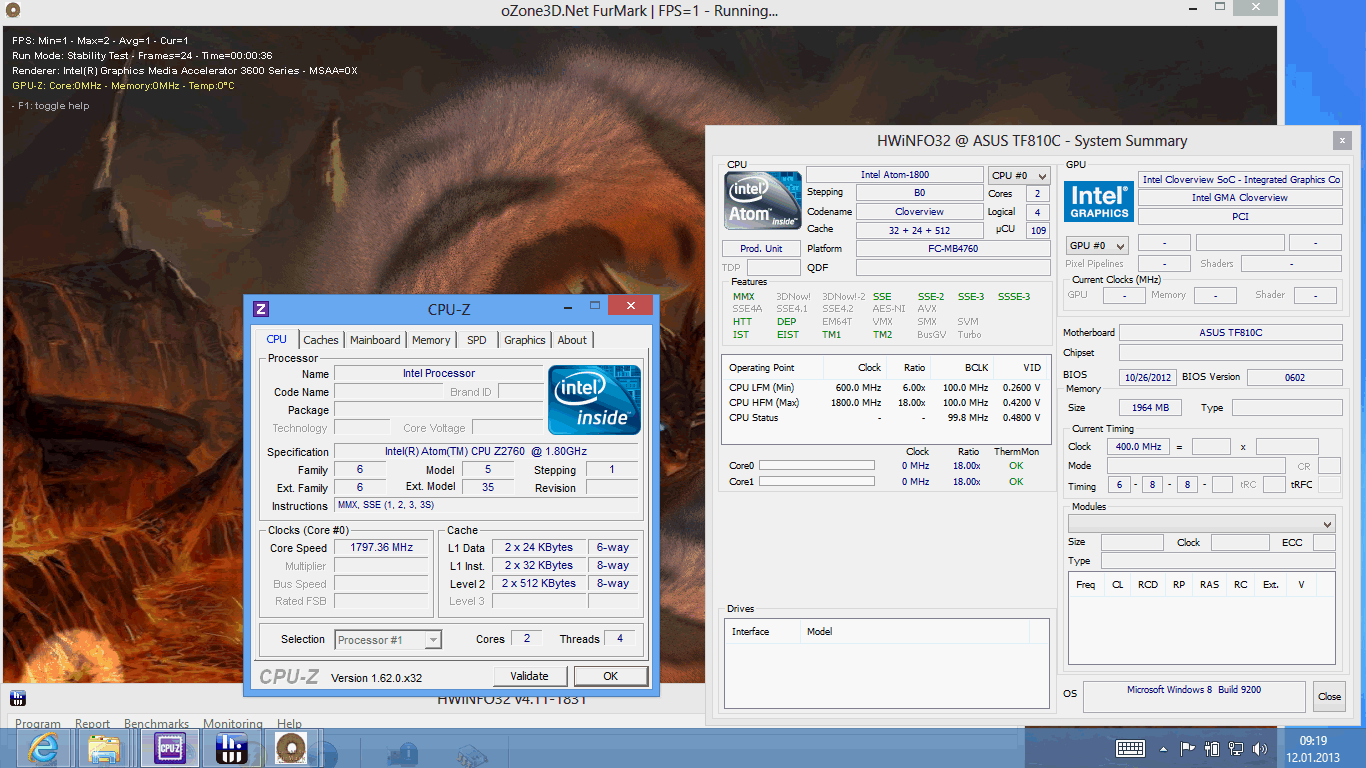
Task: Open Action Center flag in the tray
Action: (1188, 748)
